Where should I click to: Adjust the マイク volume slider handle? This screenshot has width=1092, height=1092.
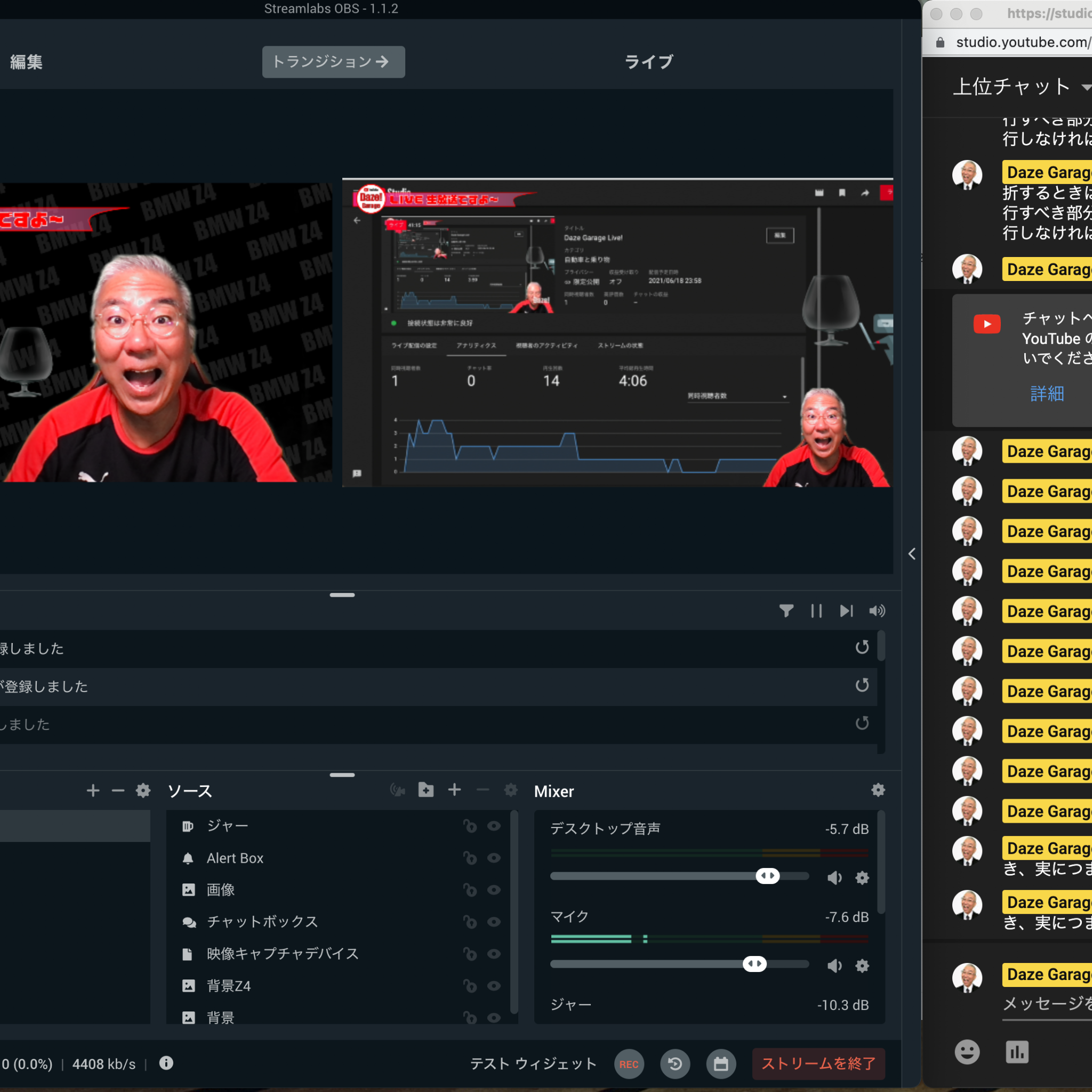[x=754, y=963]
